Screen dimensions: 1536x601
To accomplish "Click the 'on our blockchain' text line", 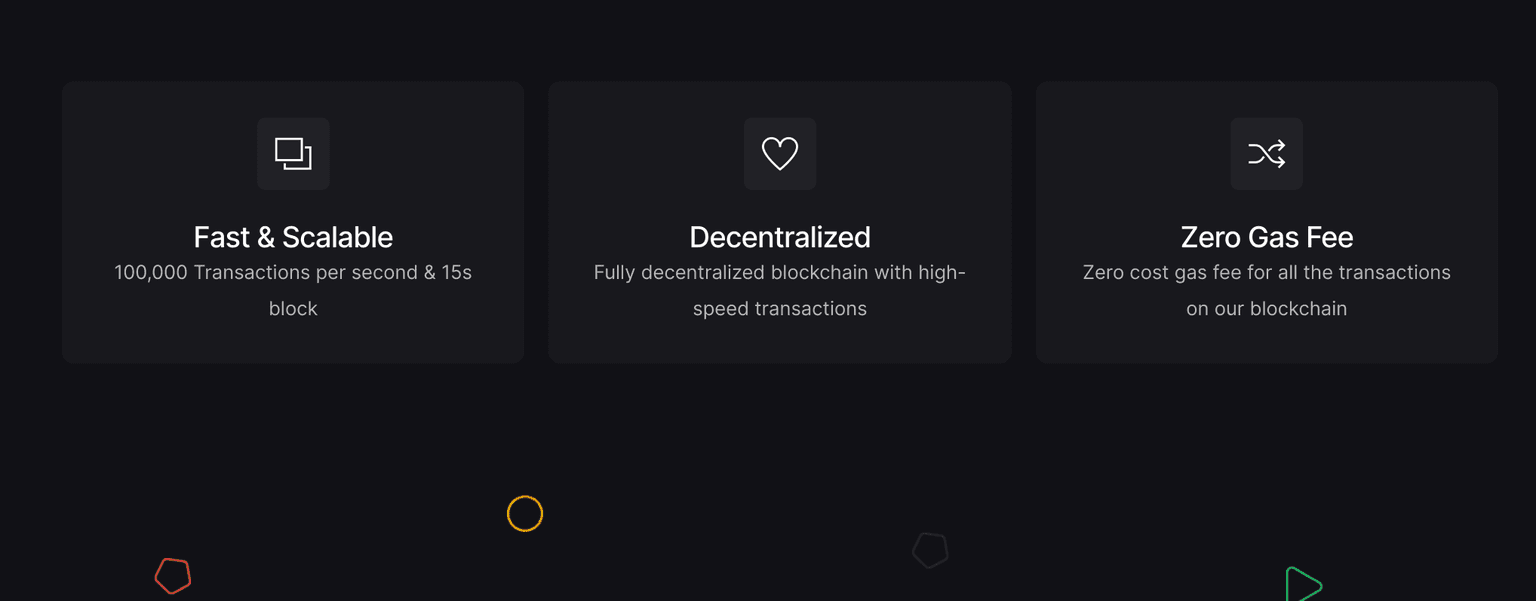I will (1266, 309).
